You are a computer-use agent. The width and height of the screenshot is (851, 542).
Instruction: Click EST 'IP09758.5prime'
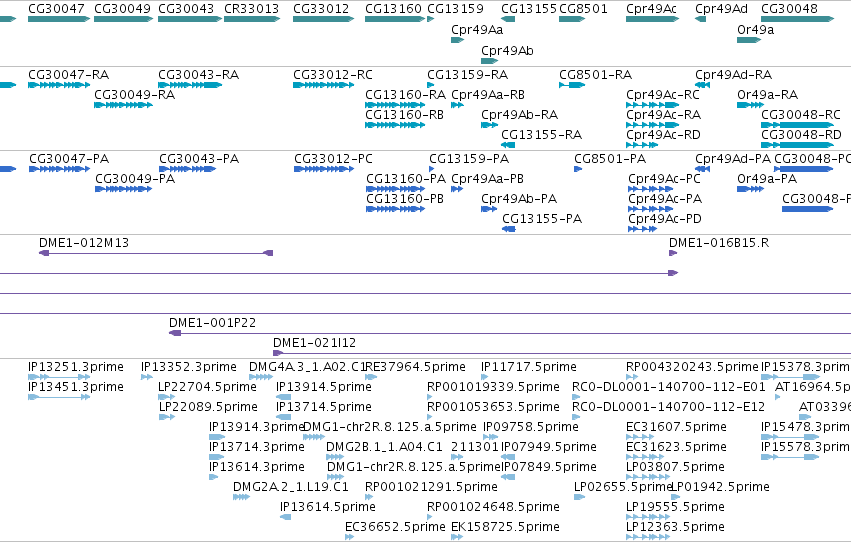tap(531, 427)
